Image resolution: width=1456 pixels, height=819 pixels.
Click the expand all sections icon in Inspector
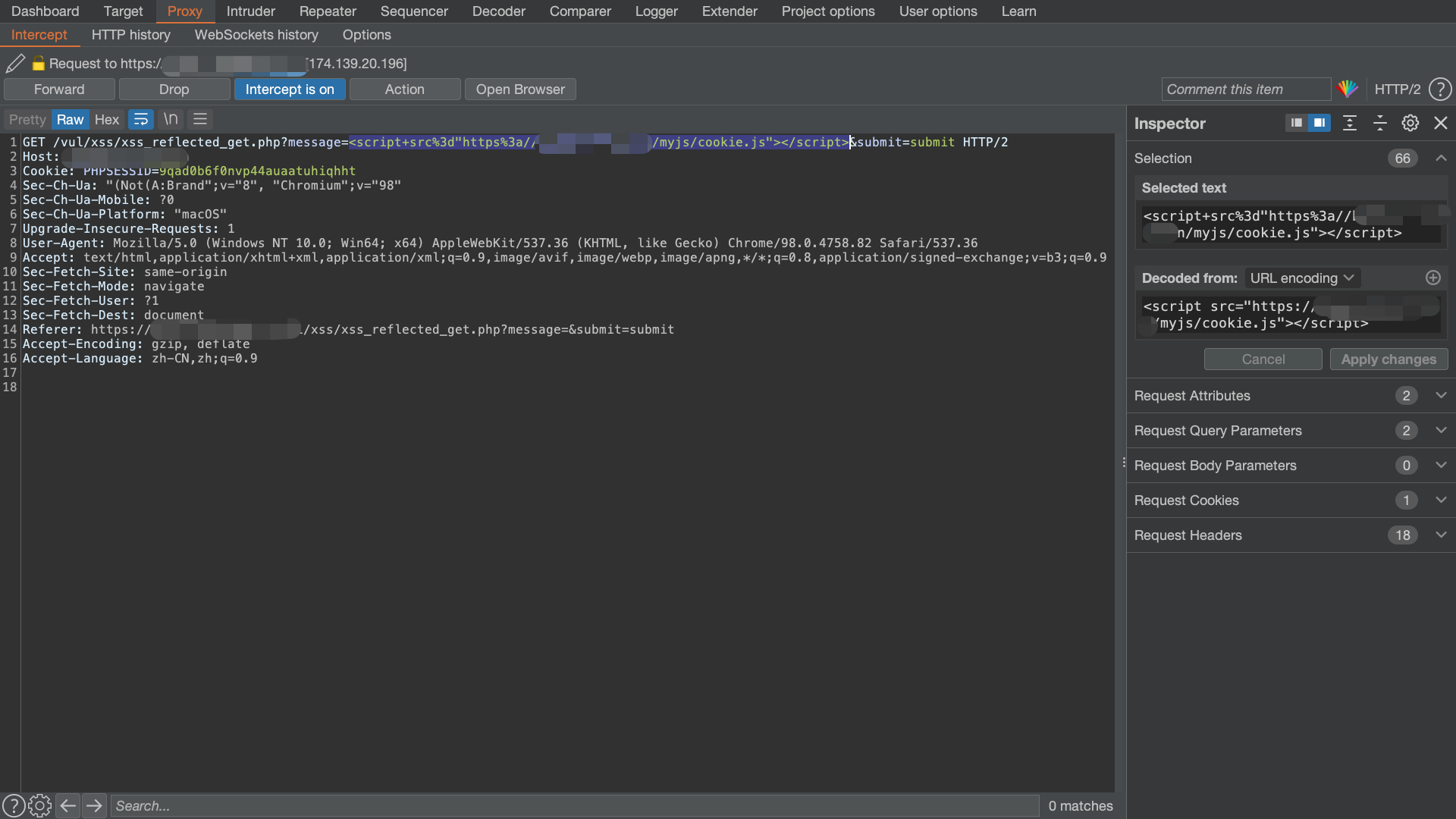(x=1350, y=123)
